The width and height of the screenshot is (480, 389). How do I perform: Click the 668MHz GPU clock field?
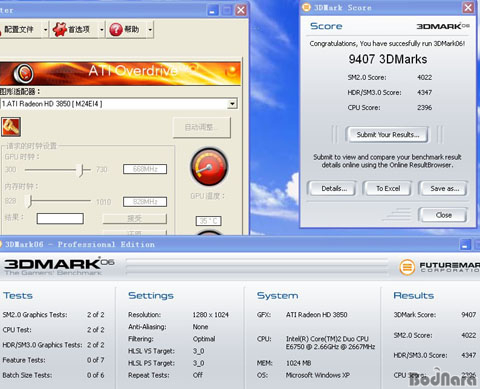(145, 169)
